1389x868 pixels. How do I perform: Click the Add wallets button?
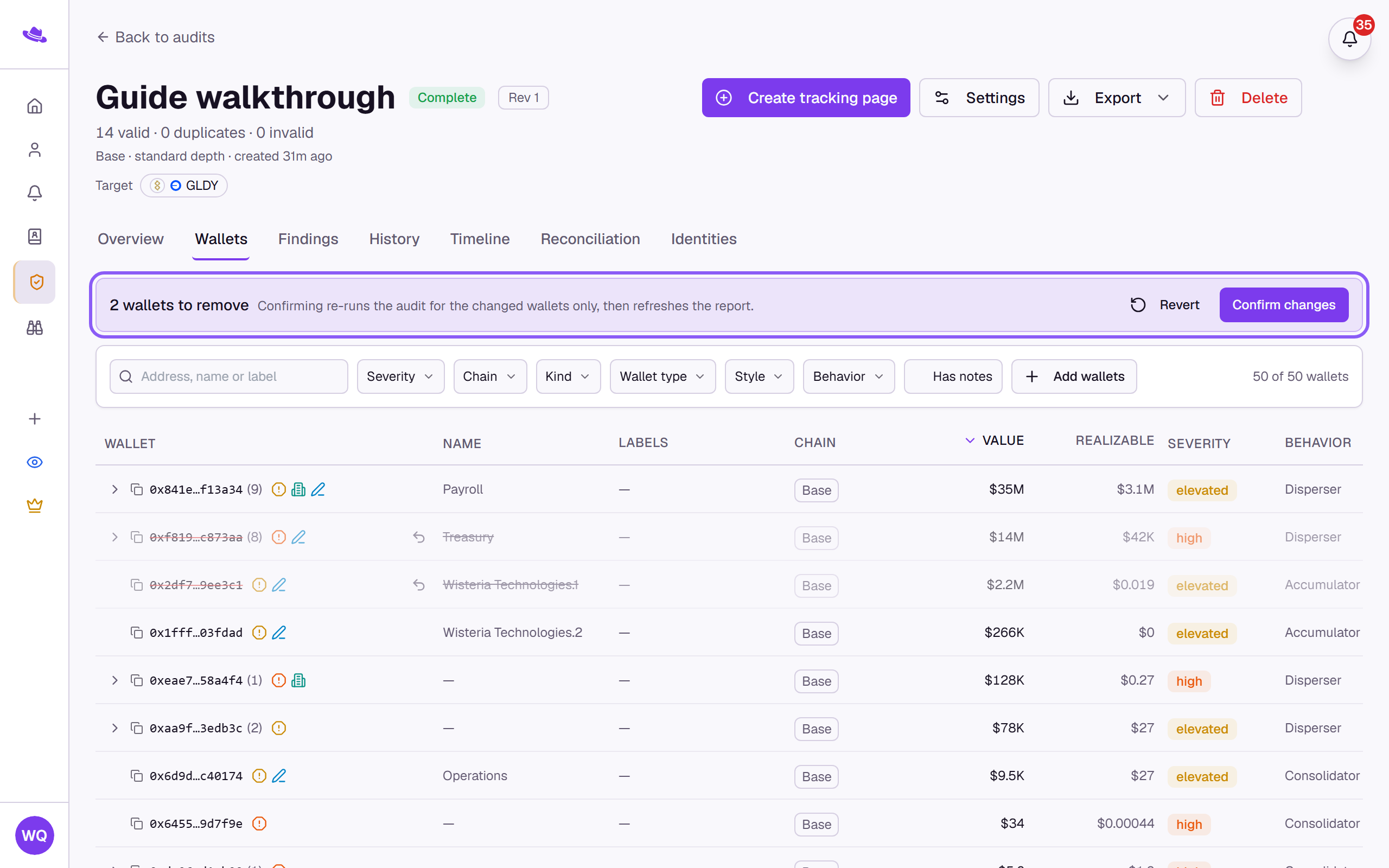click(1074, 376)
